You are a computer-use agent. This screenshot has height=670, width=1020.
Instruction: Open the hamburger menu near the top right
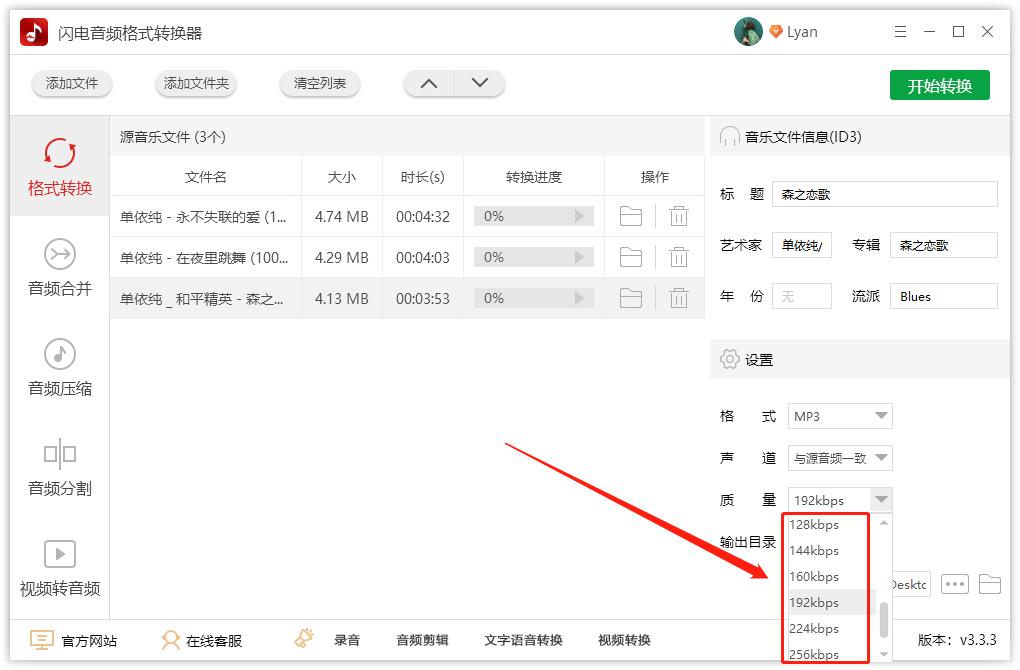899,31
